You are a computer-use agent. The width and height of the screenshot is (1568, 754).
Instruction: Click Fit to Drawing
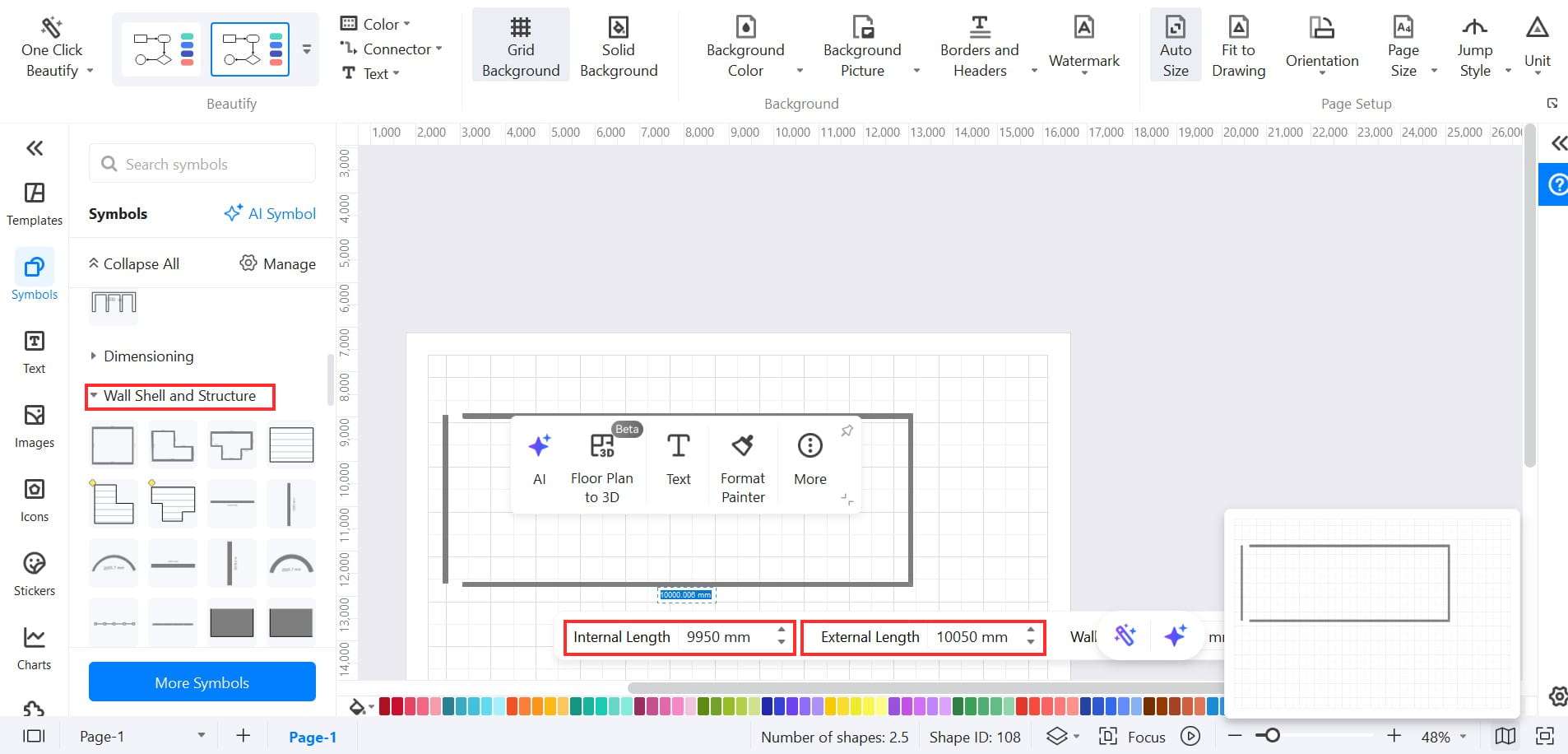coord(1239,48)
